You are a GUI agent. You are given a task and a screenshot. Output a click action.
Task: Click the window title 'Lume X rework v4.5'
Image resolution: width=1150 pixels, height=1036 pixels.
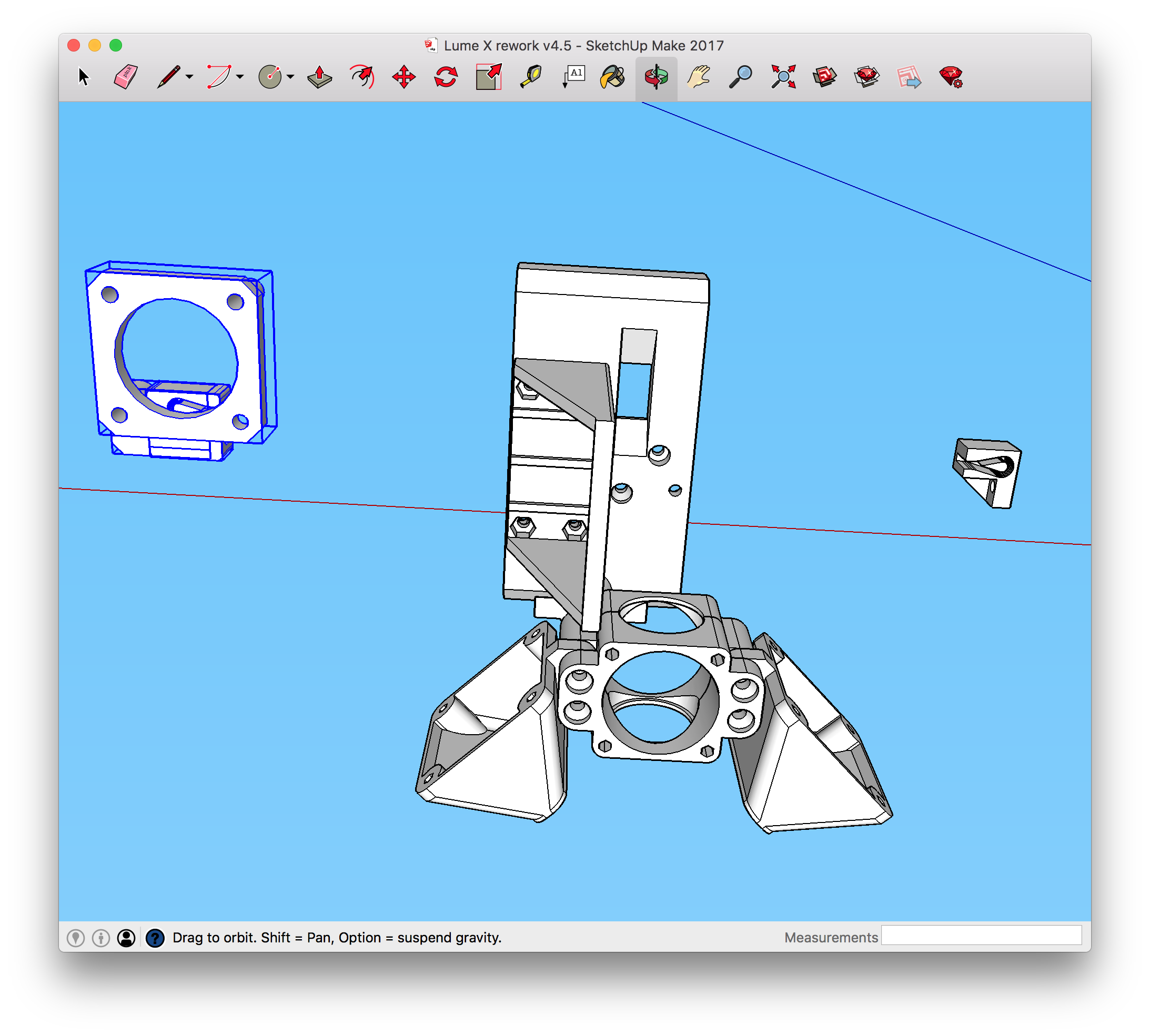click(507, 46)
